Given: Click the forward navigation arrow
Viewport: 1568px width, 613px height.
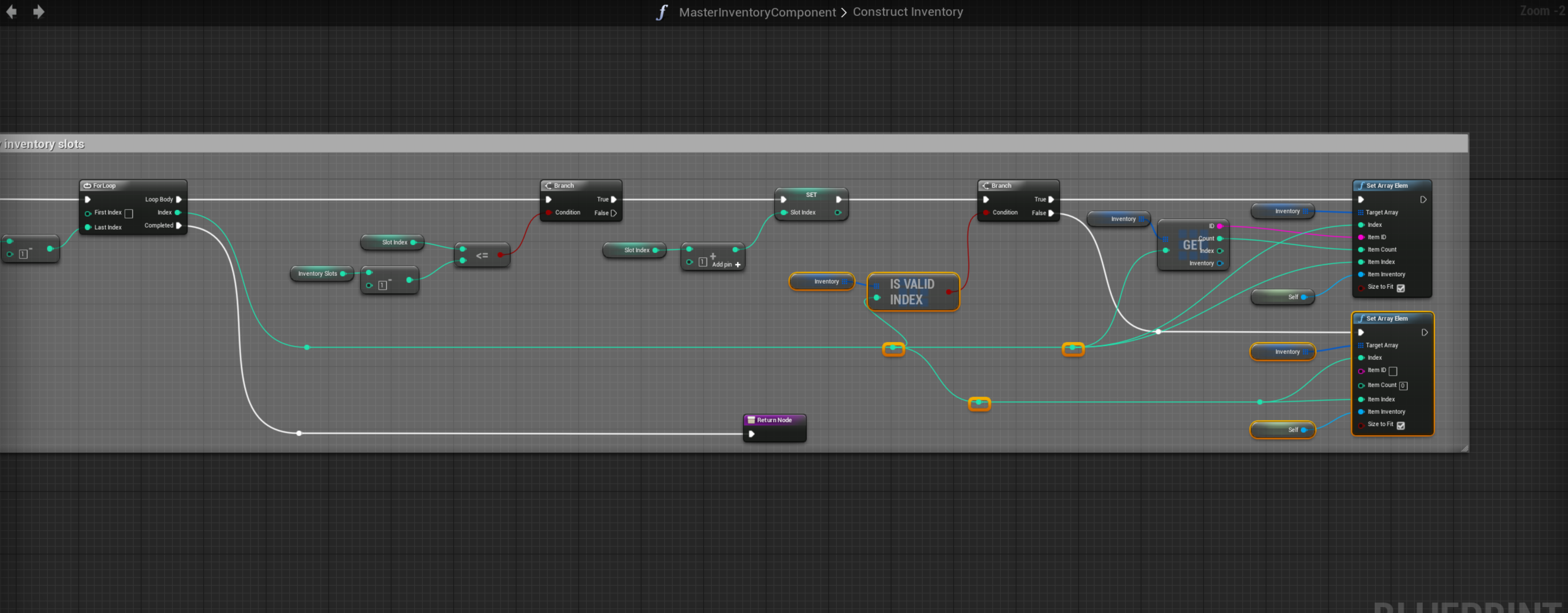Looking at the screenshot, I should coord(38,12).
